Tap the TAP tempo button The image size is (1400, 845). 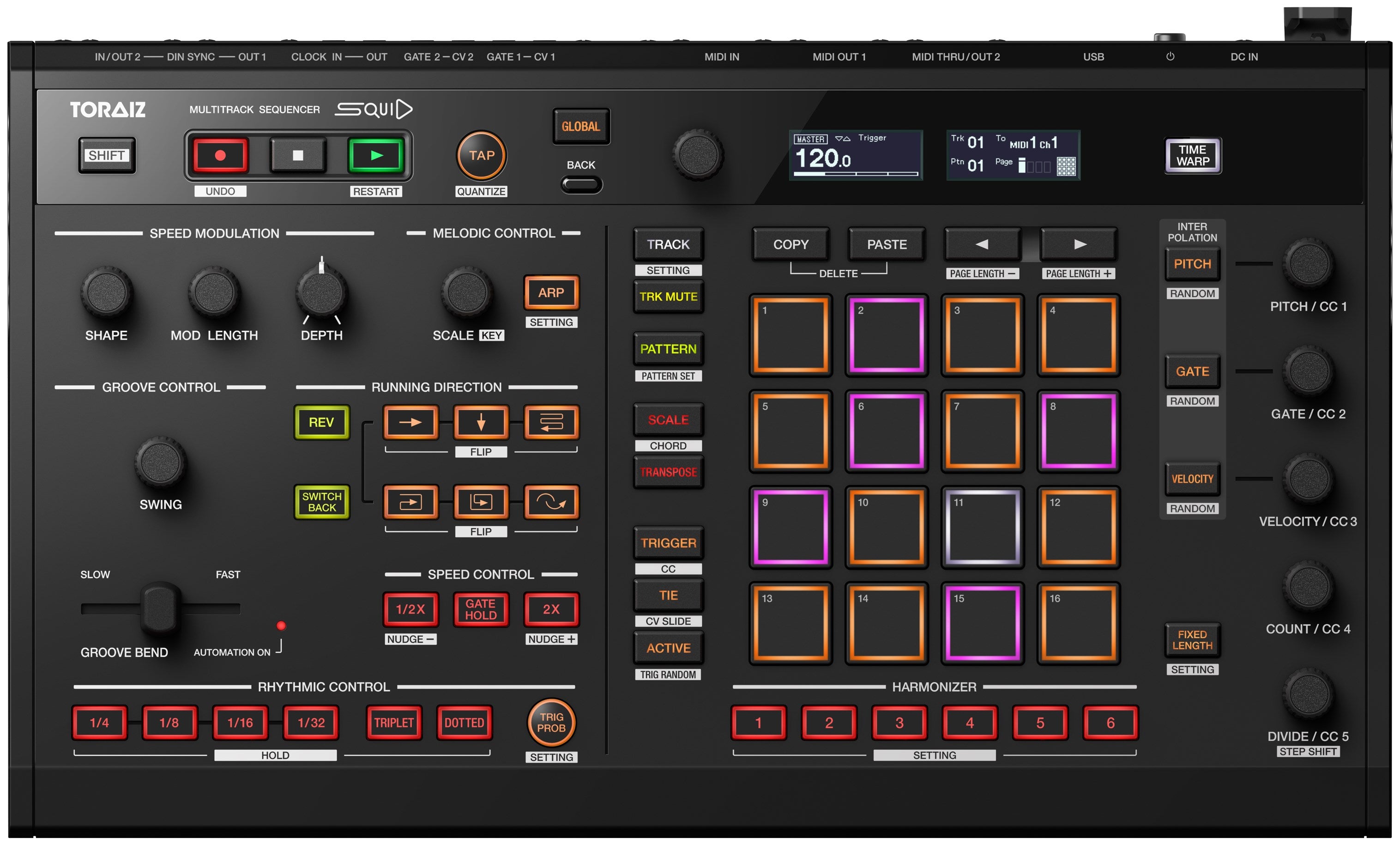click(482, 155)
